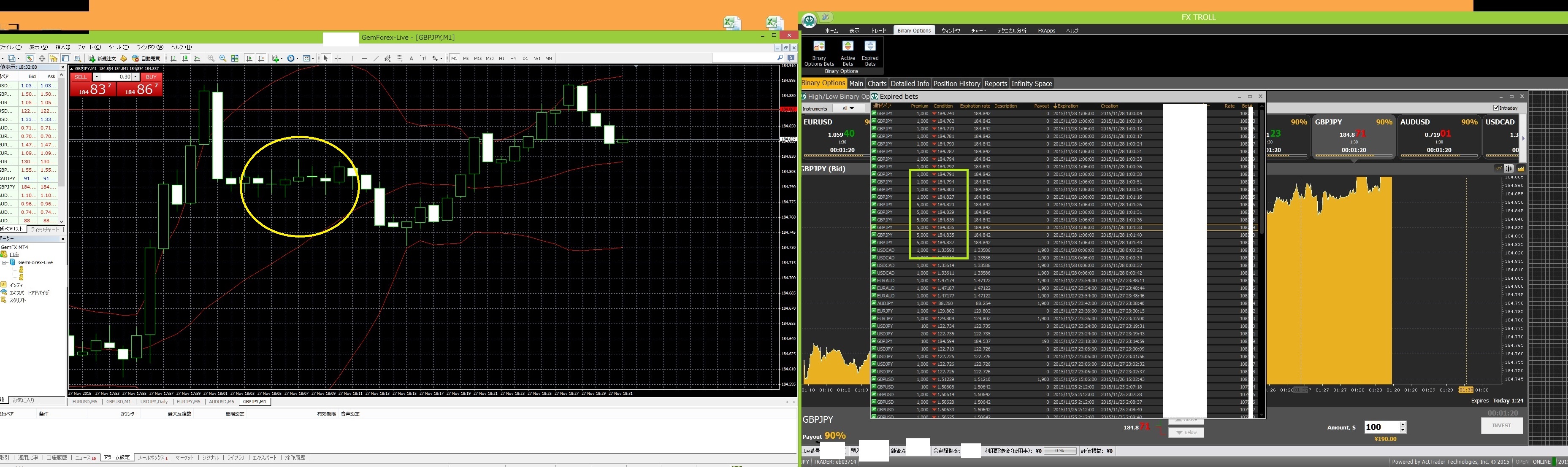This screenshot has width=1568, height=467.
Task: Expand the Market Watch scrollbar down arrow
Action: coord(62,221)
